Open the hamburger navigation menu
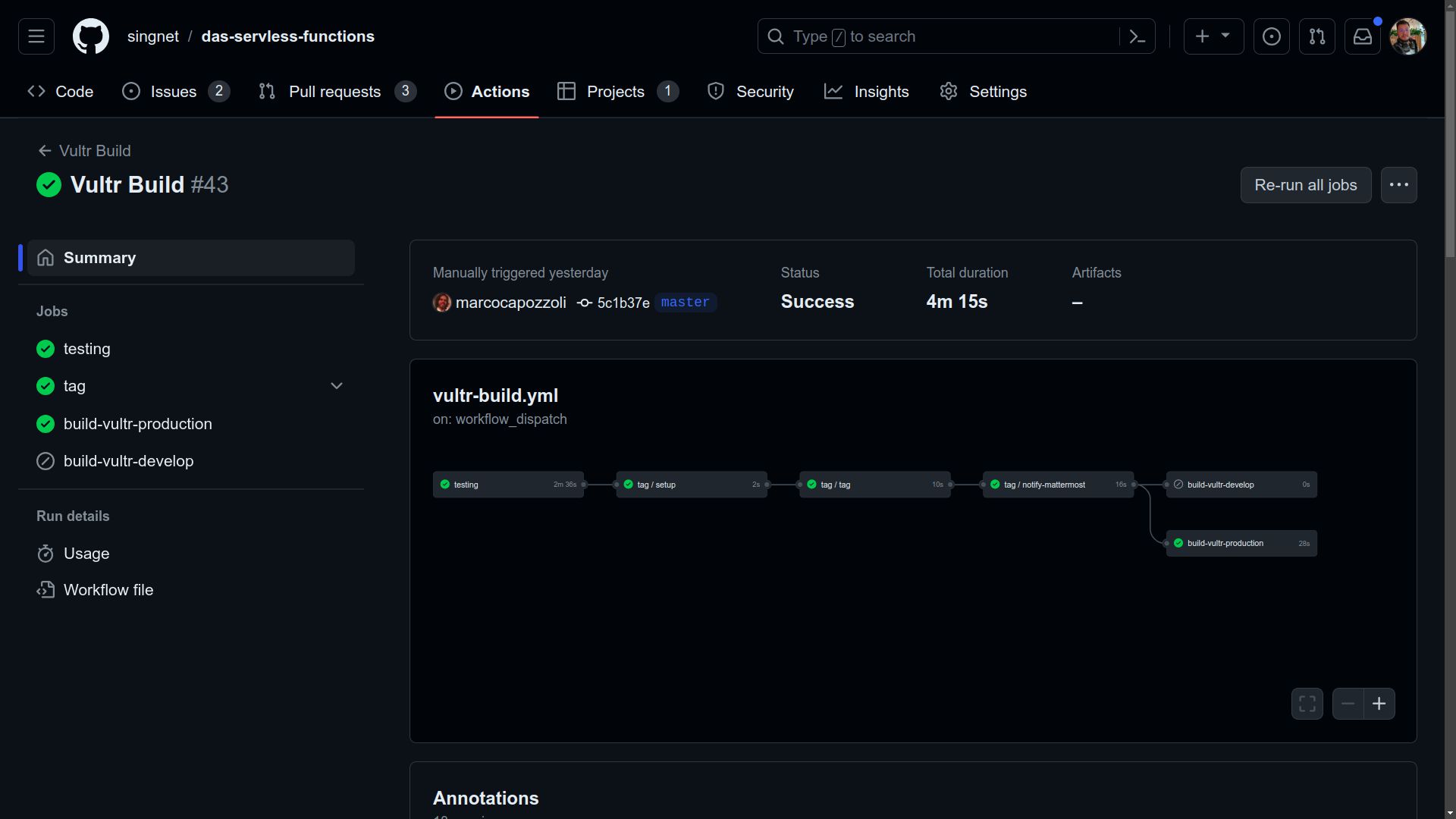 [36, 36]
